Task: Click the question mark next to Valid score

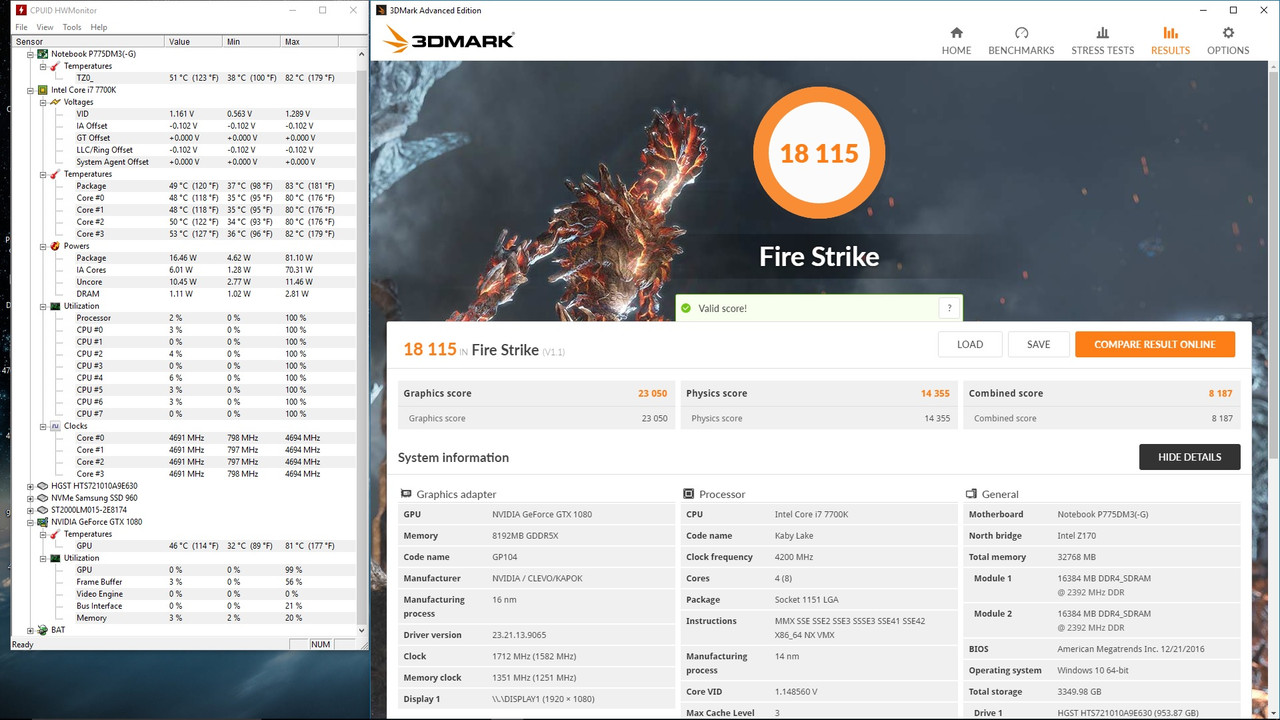Action: [949, 308]
